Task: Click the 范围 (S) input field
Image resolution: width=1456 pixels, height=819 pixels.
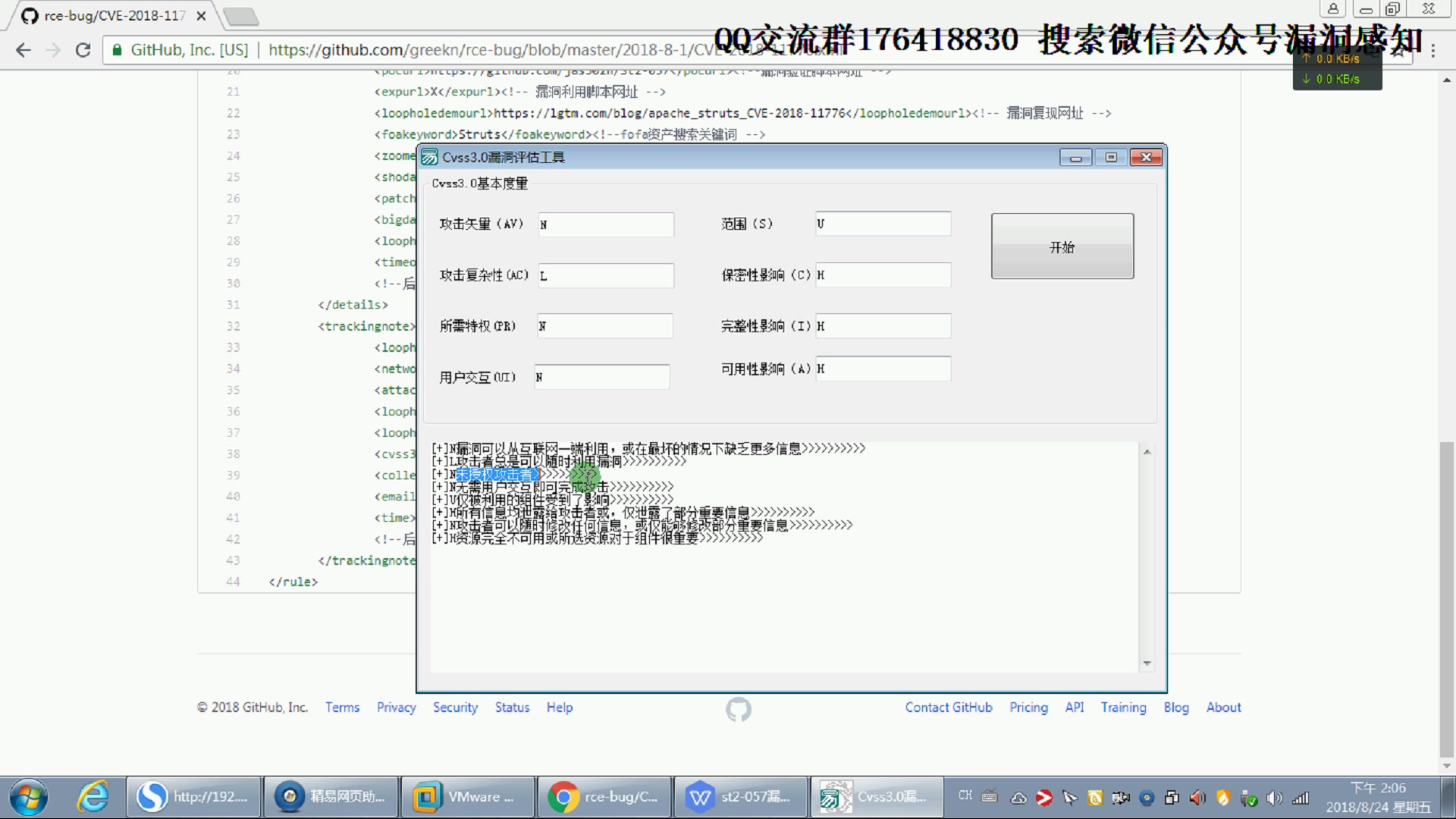Action: point(883,224)
